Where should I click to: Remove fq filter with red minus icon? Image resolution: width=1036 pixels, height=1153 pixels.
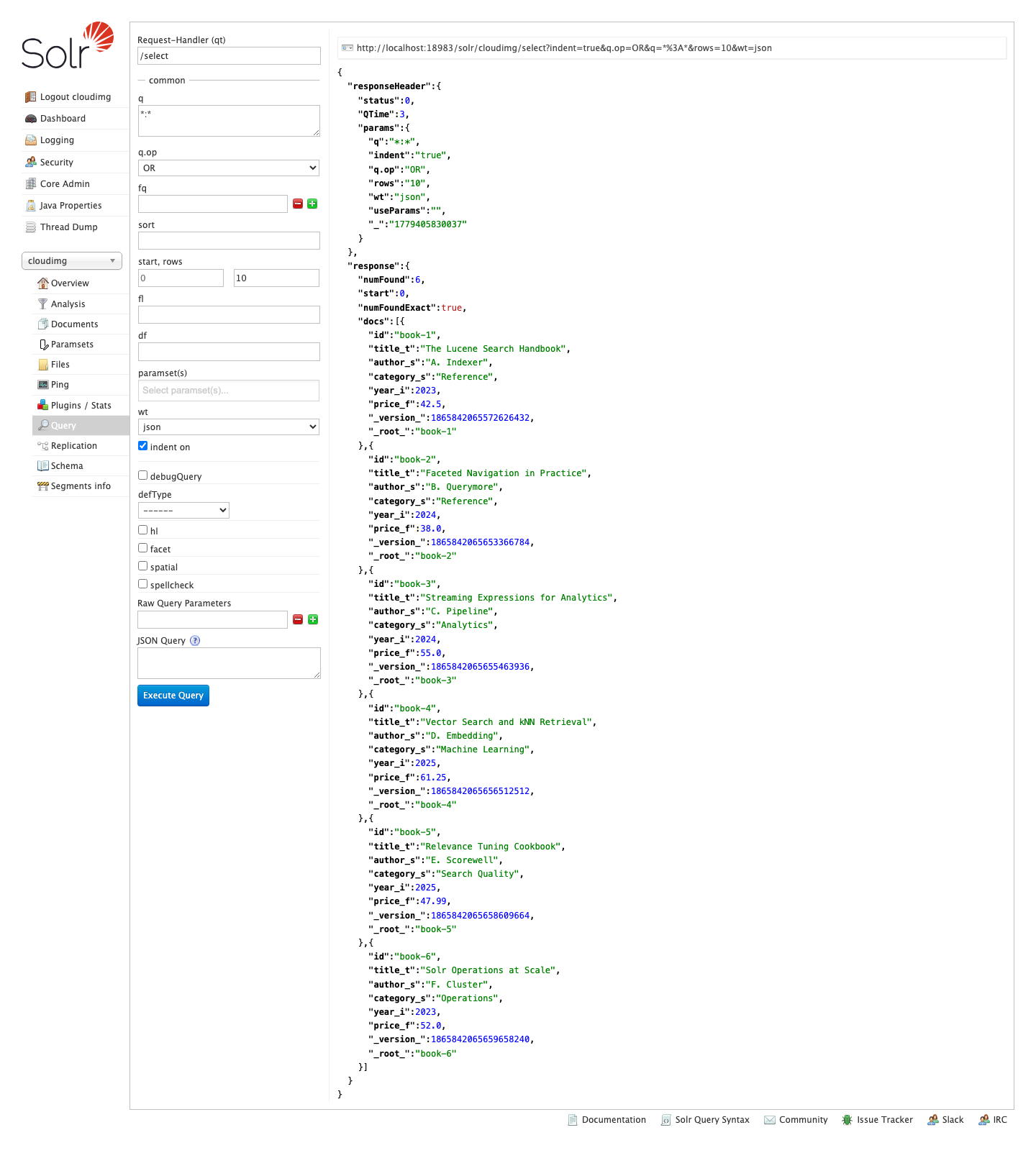click(x=298, y=204)
